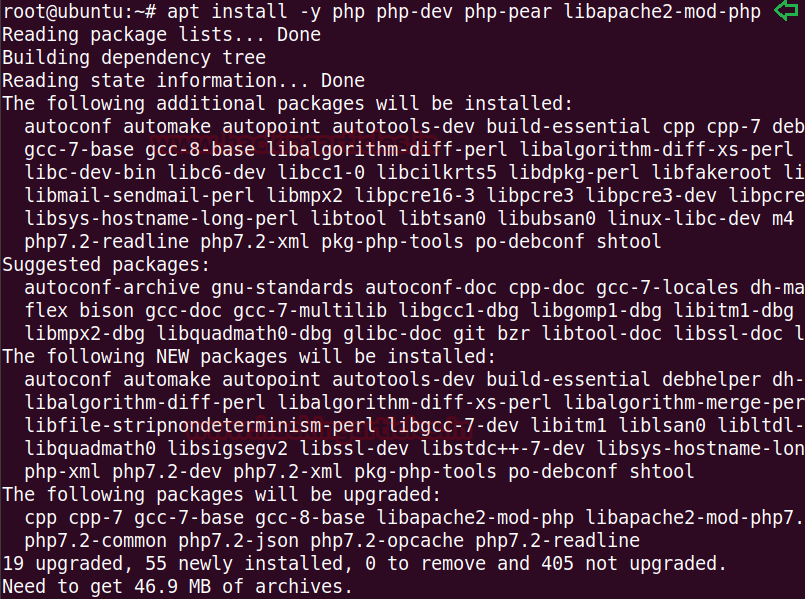This screenshot has height=599, width=805.
Task: Click the "Reading package lists... Done" line
Action: 161,35
